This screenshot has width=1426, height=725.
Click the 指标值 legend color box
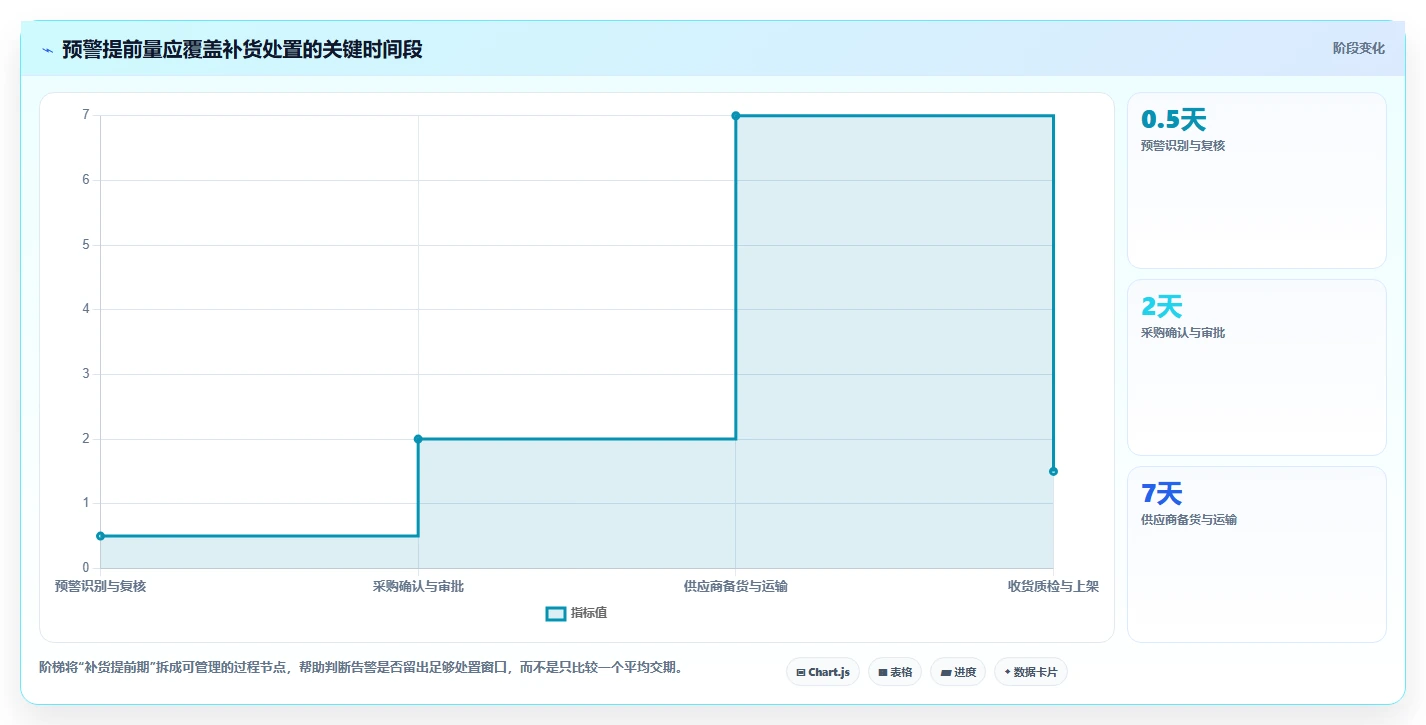click(556, 613)
